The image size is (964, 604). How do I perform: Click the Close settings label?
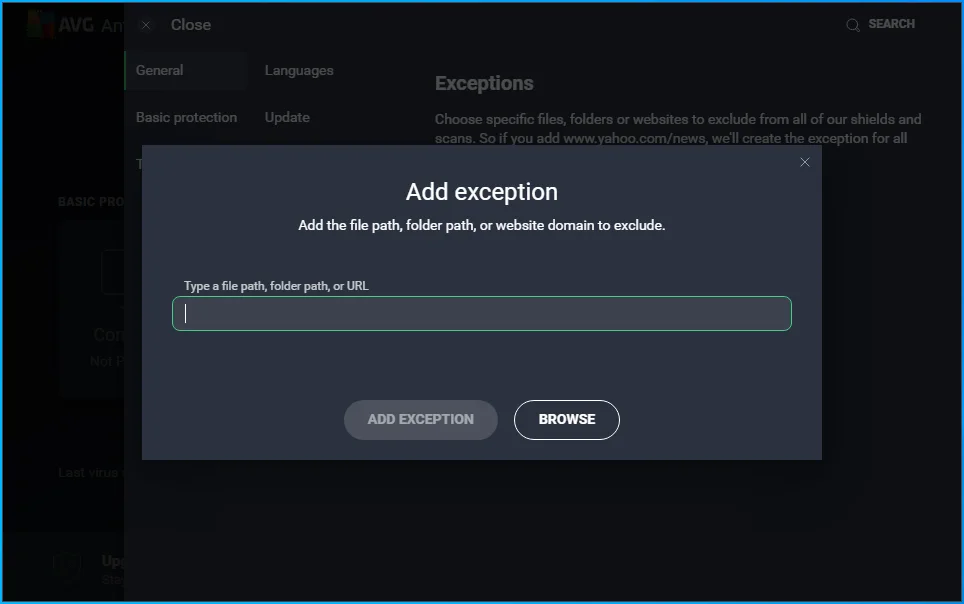pyautogui.click(x=191, y=25)
